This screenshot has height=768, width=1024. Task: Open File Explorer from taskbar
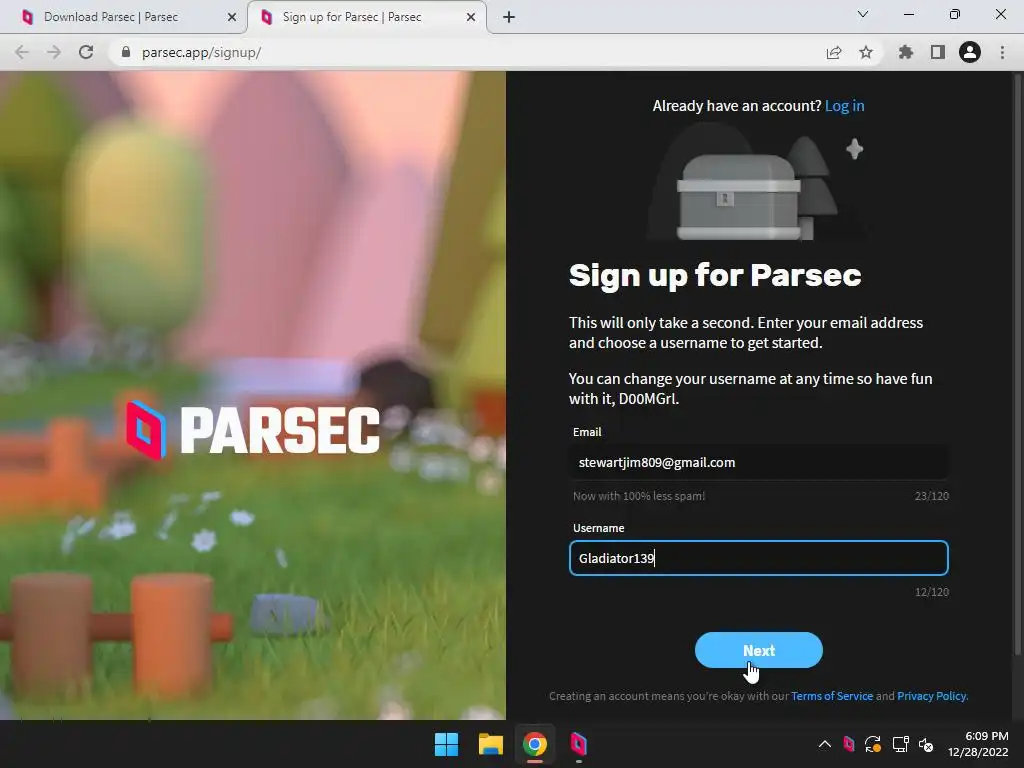pos(490,744)
